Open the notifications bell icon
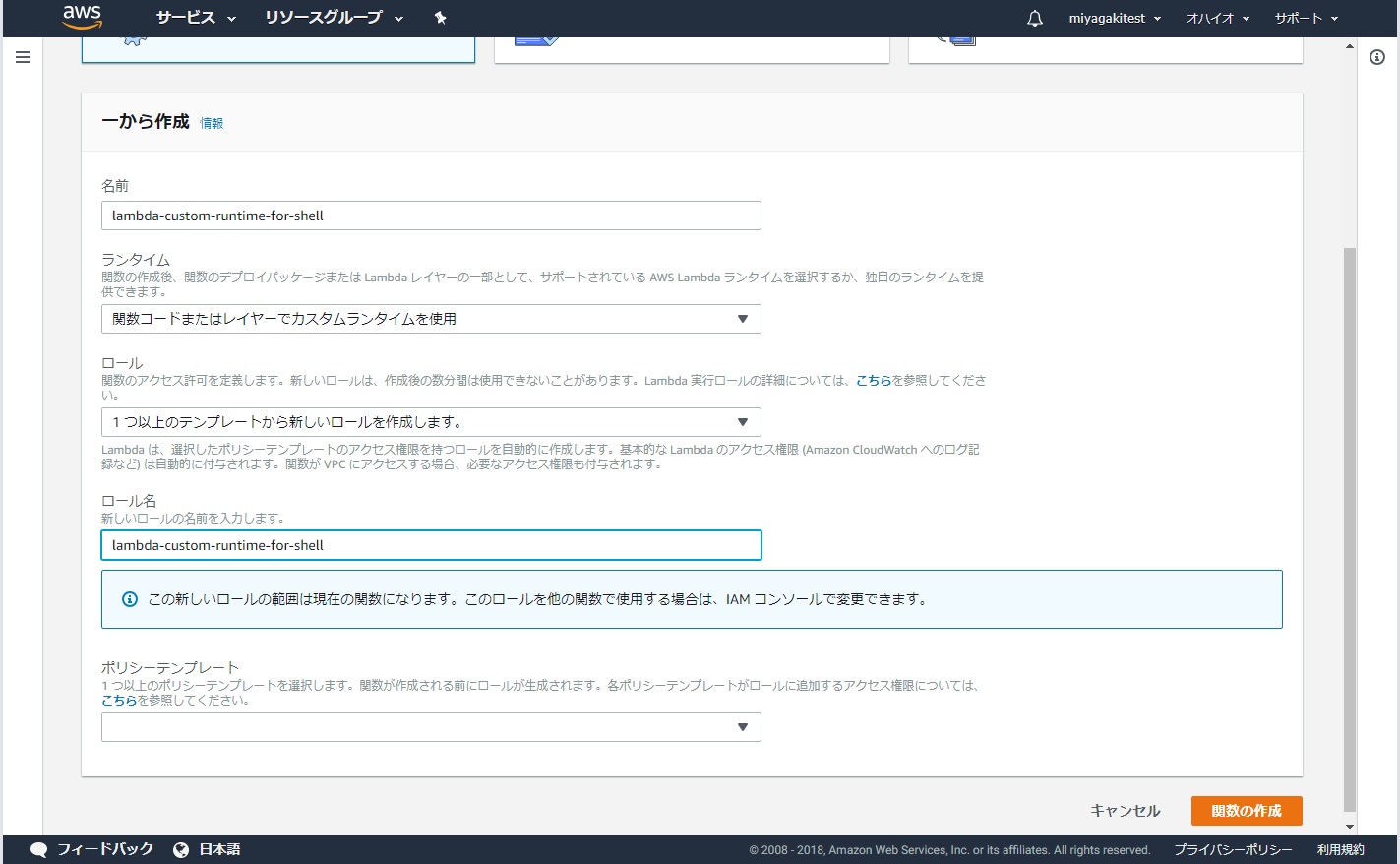1400x864 pixels. tap(1034, 19)
